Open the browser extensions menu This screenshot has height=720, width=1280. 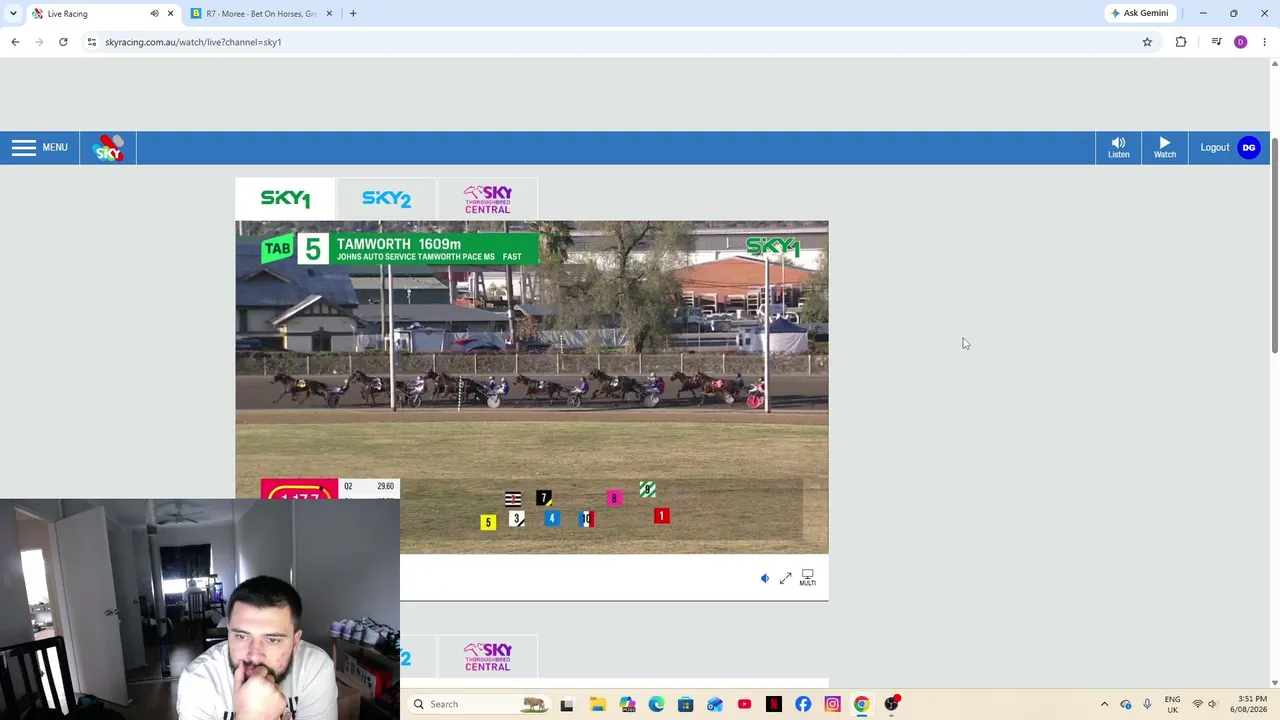[x=1181, y=42]
